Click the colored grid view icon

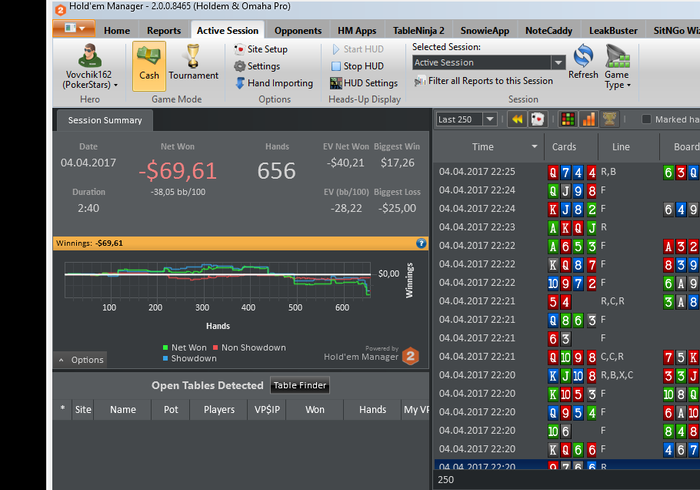(x=568, y=120)
